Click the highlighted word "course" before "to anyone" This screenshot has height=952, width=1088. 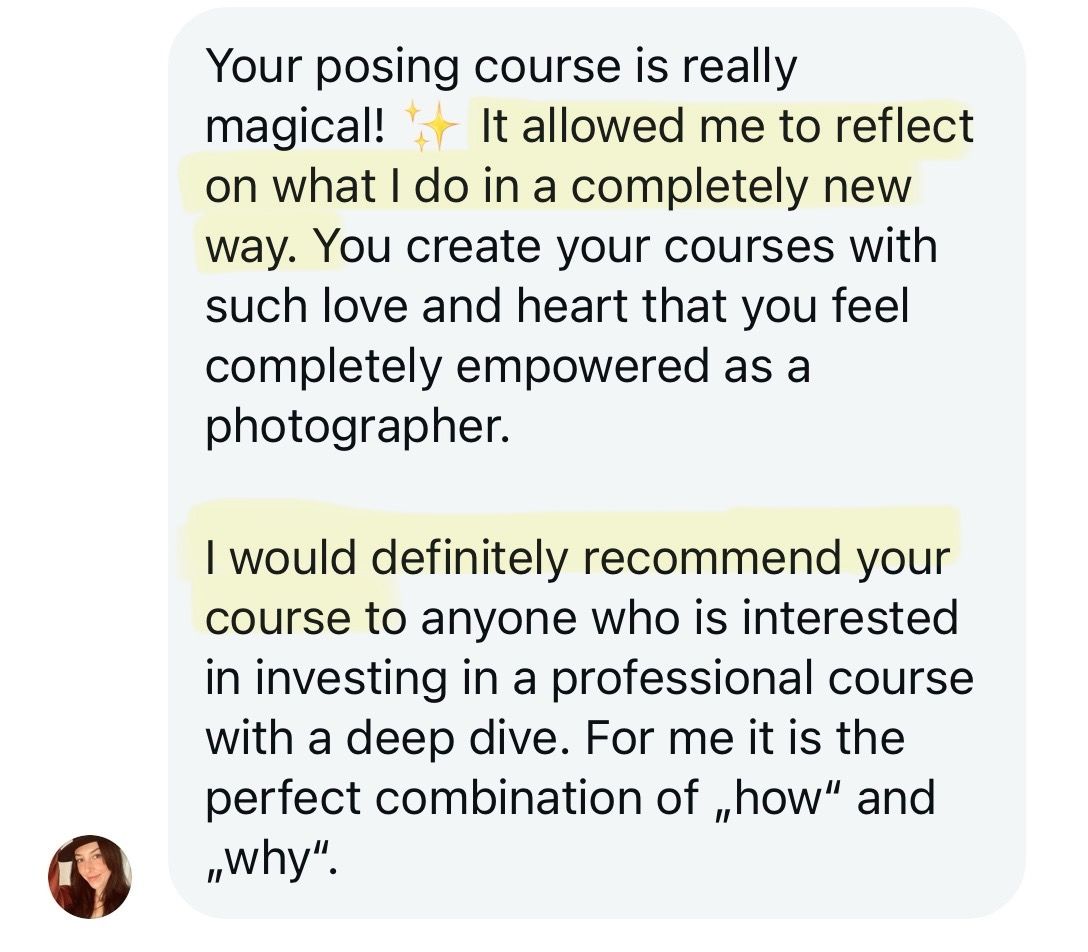pyautogui.click(x=278, y=619)
